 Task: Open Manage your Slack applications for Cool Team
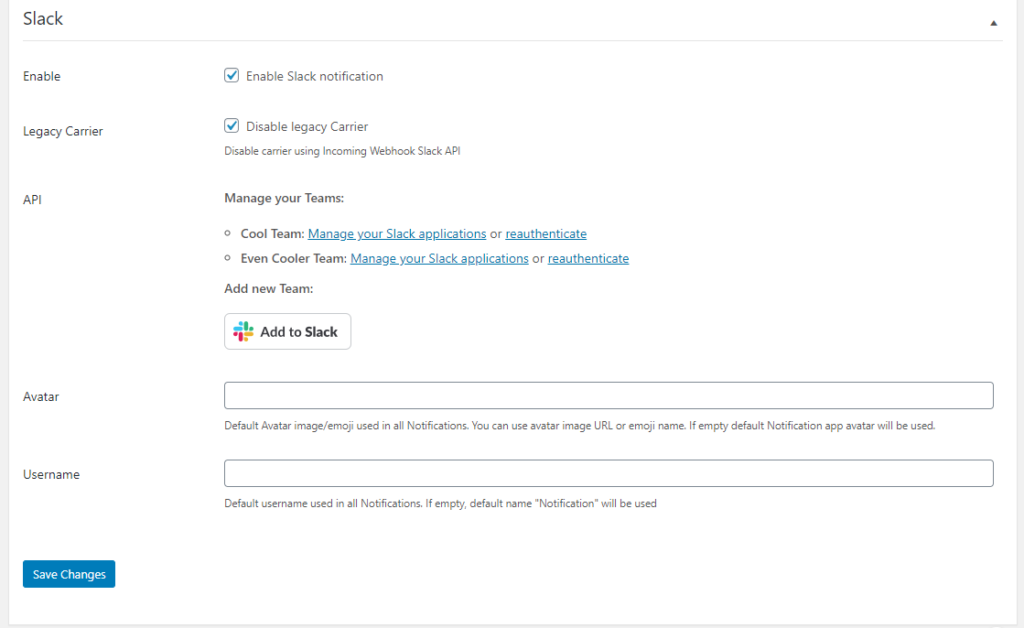(x=396, y=233)
